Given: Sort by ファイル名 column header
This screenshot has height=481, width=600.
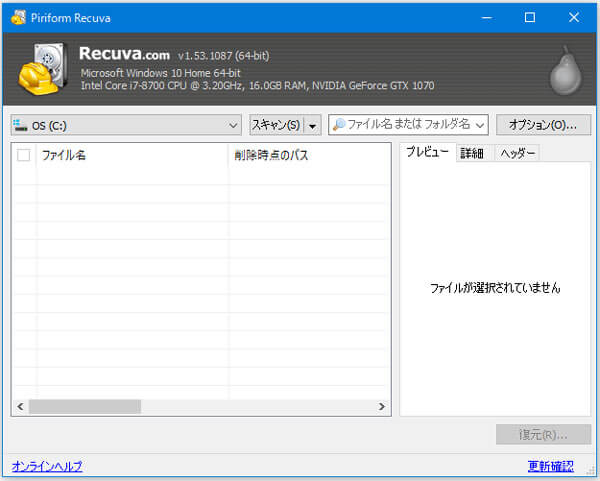Looking at the screenshot, I should point(130,155).
